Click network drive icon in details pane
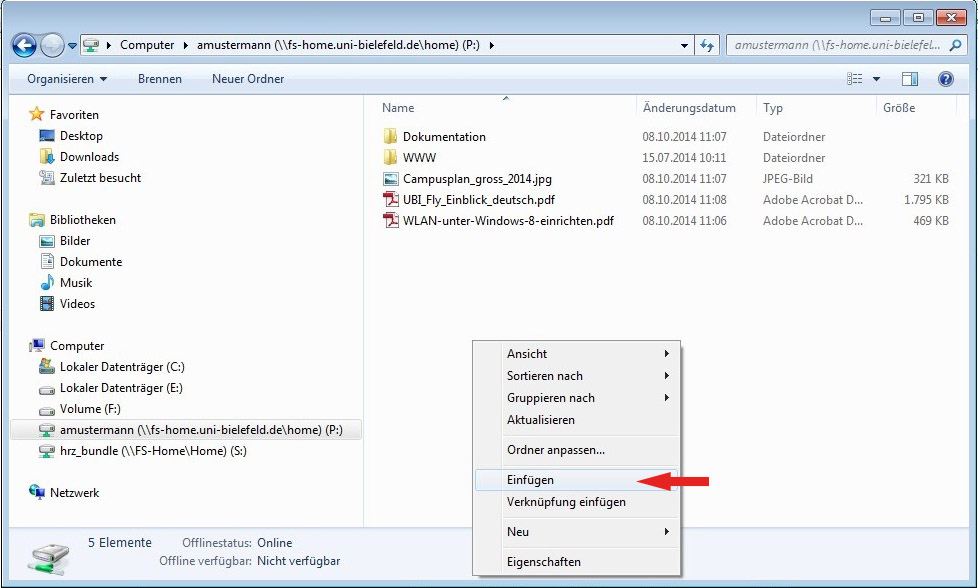The height and width of the screenshot is (588, 978). click(48, 557)
